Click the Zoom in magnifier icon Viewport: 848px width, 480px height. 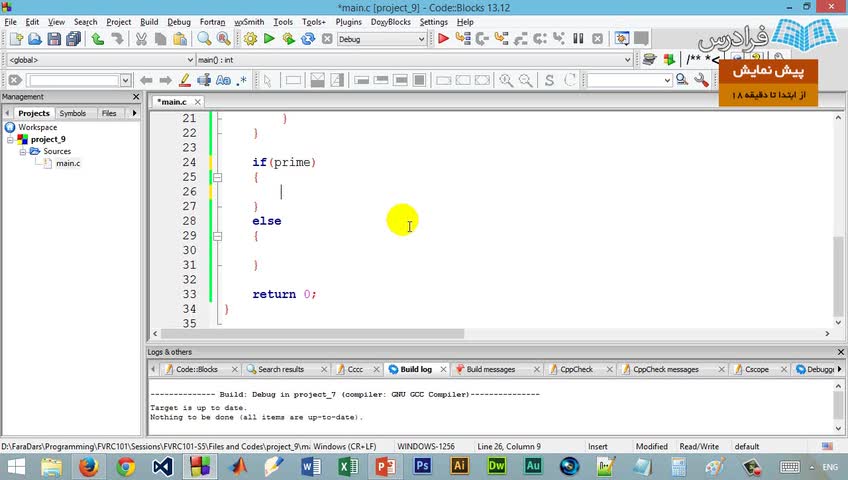tap(506, 81)
